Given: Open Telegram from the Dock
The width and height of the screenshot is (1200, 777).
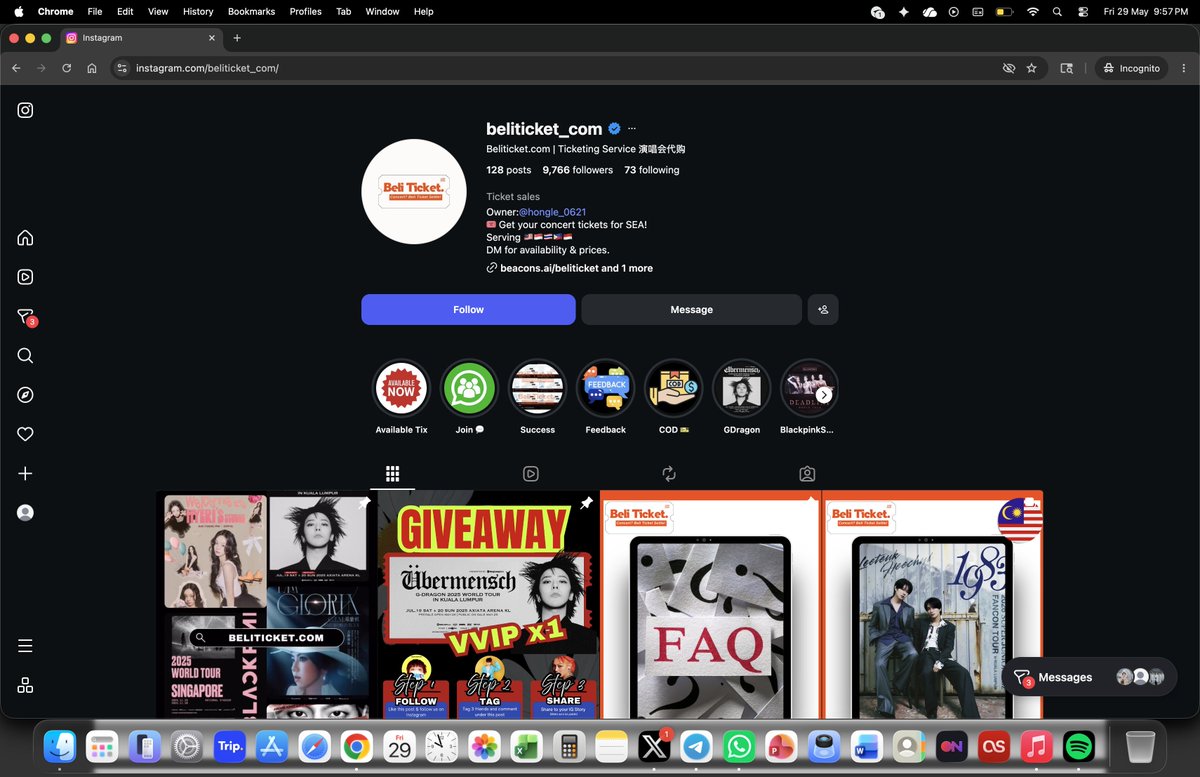Looking at the screenshot, I should click(x=697, y=746).
